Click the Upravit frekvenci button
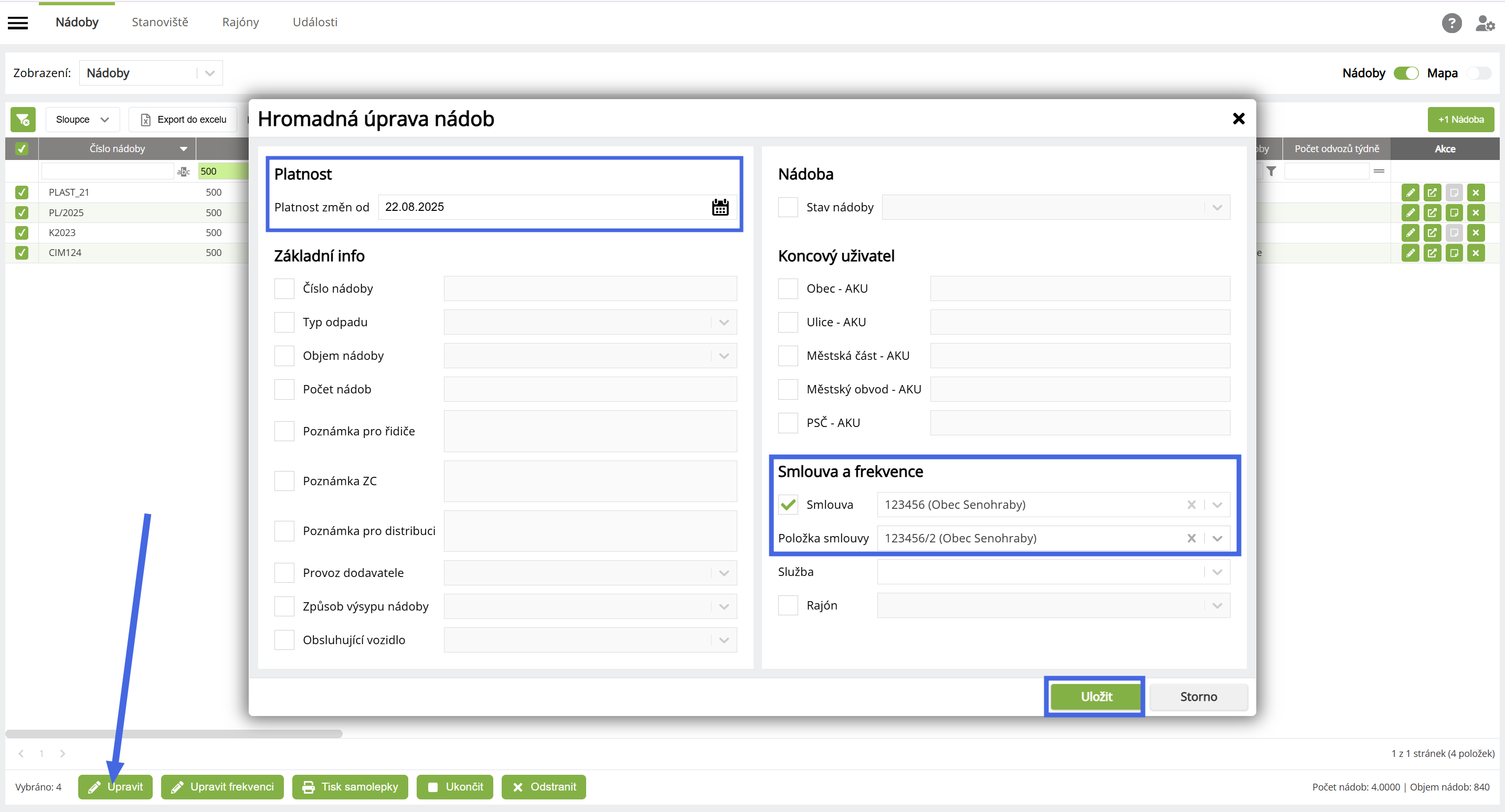This screenshot has width=1505, height=812. [x=222, y=787]
